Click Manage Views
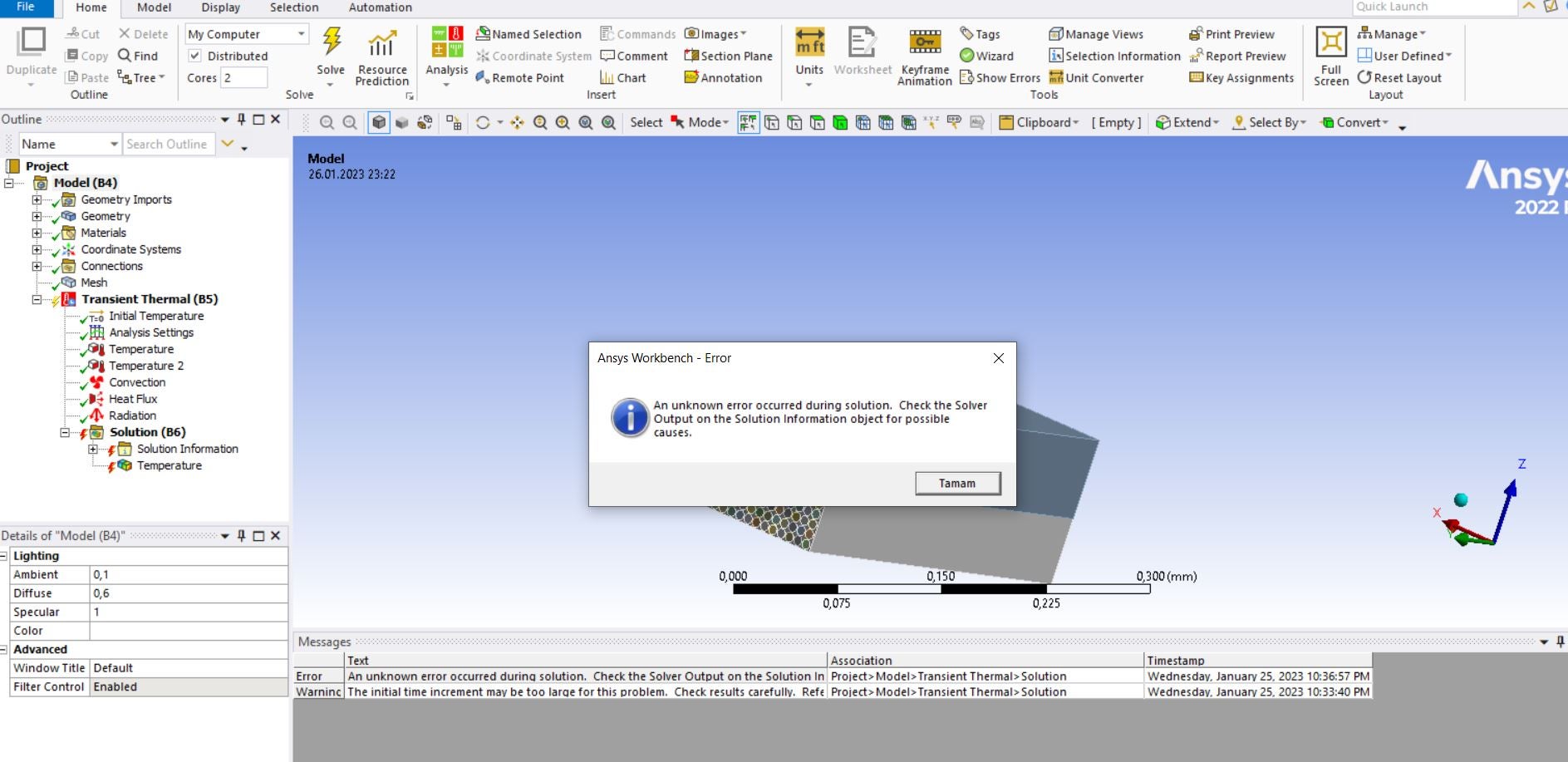This screenshot has height=762, width=1568. click(x=1096, y=34)
